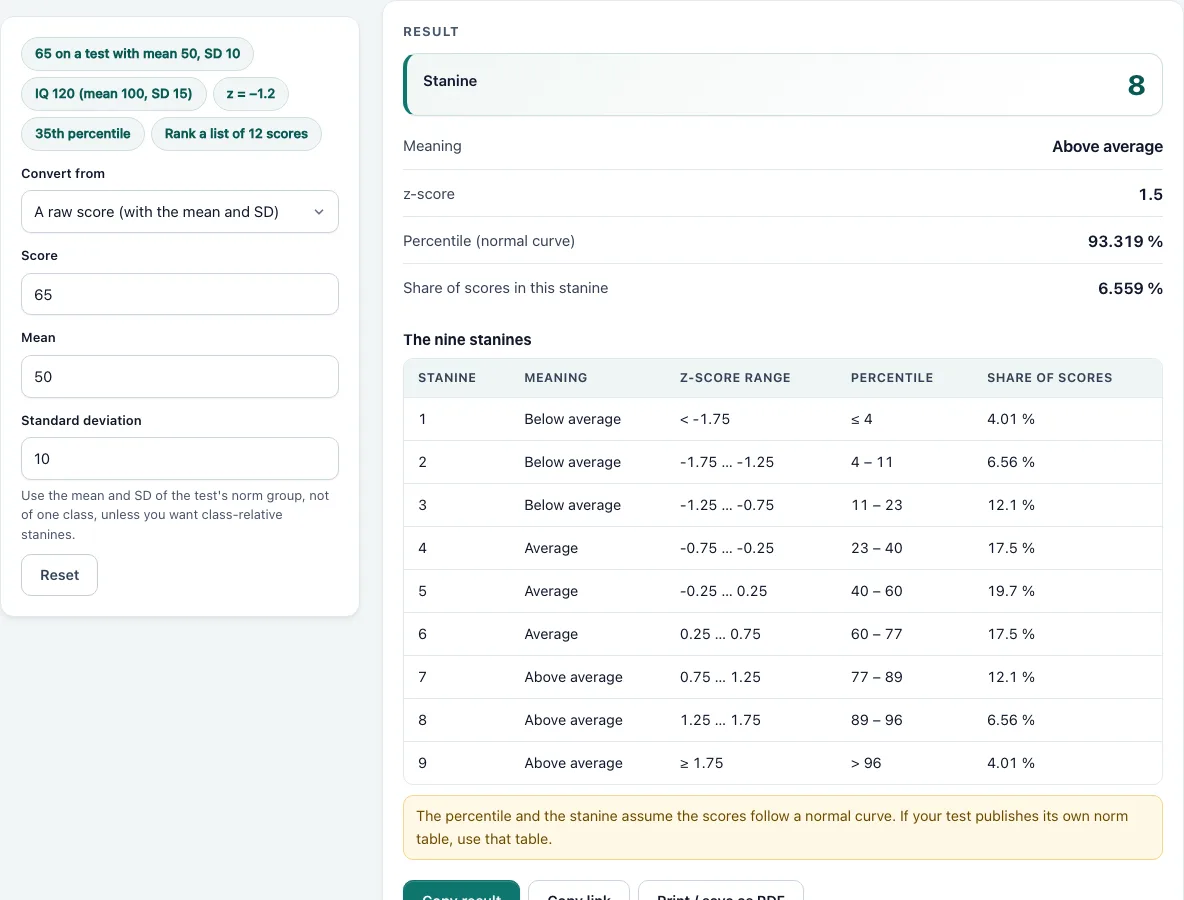Click the normal curve assumption note

[x=783, y=828]
